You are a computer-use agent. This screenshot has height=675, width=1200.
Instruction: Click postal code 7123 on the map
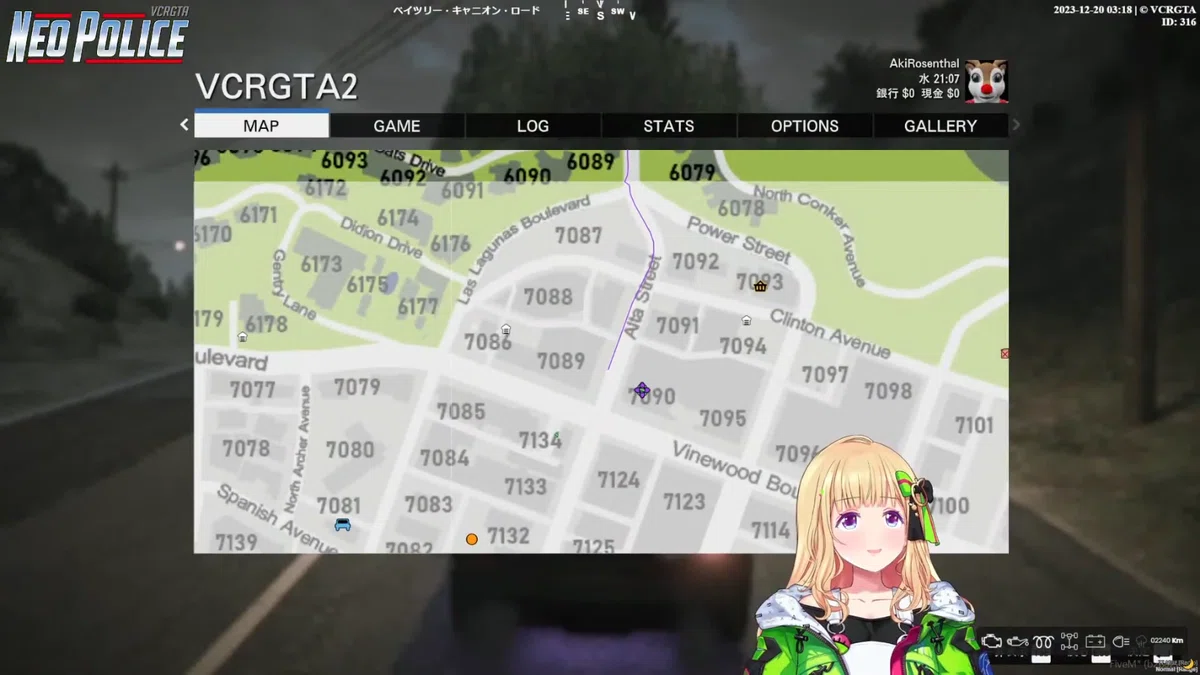[x=684, y=501]
